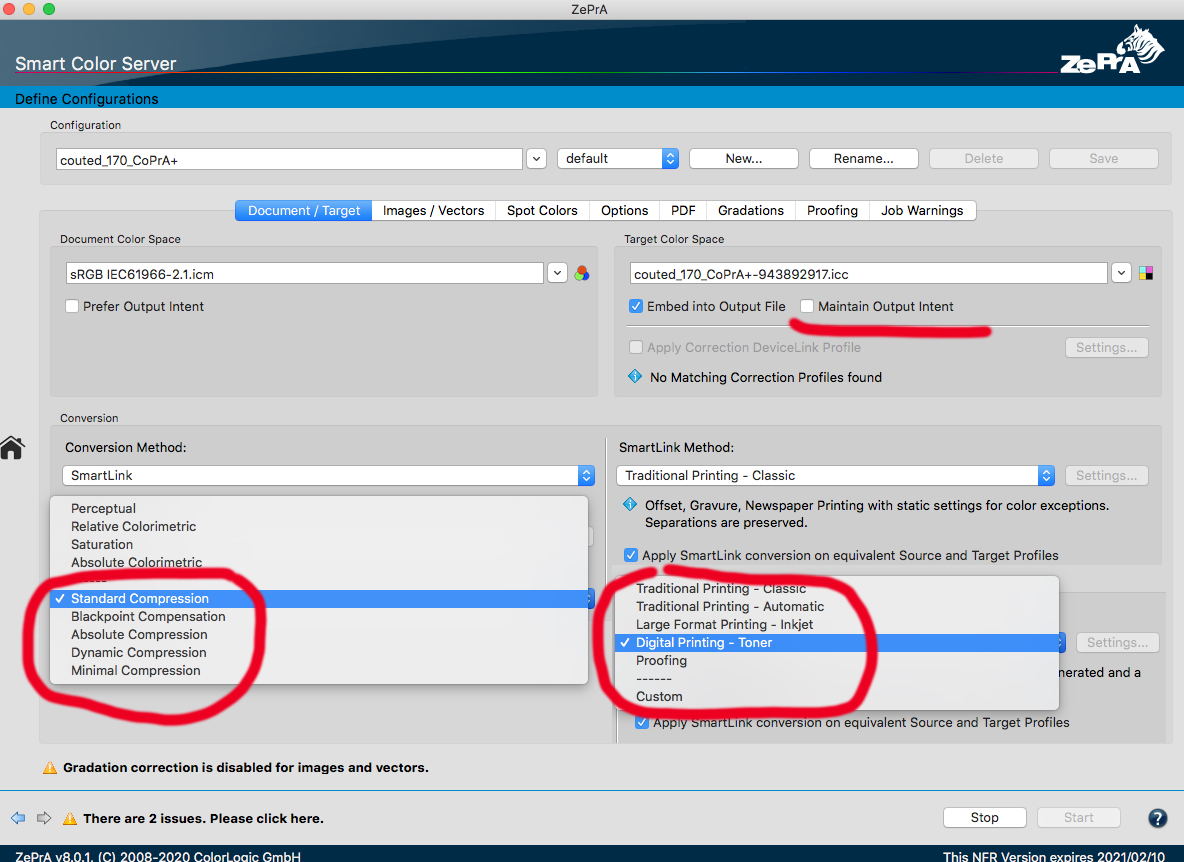Go forward using the right arrow icon

pos(44,818)
